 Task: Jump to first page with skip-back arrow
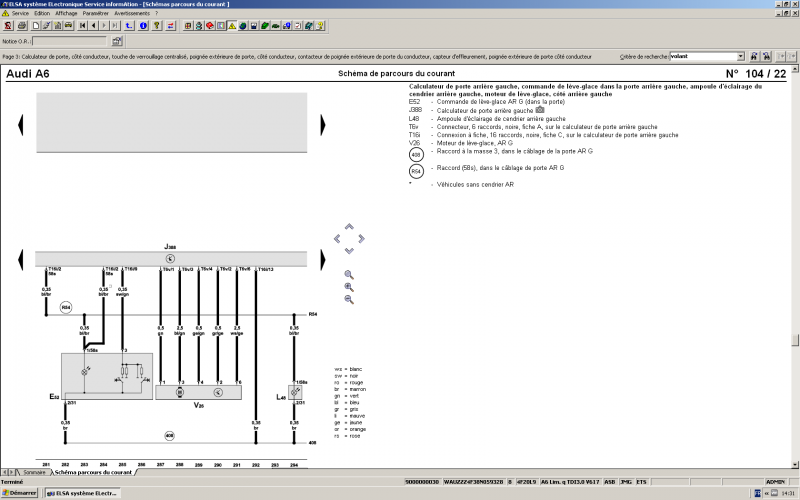(83, 26)
